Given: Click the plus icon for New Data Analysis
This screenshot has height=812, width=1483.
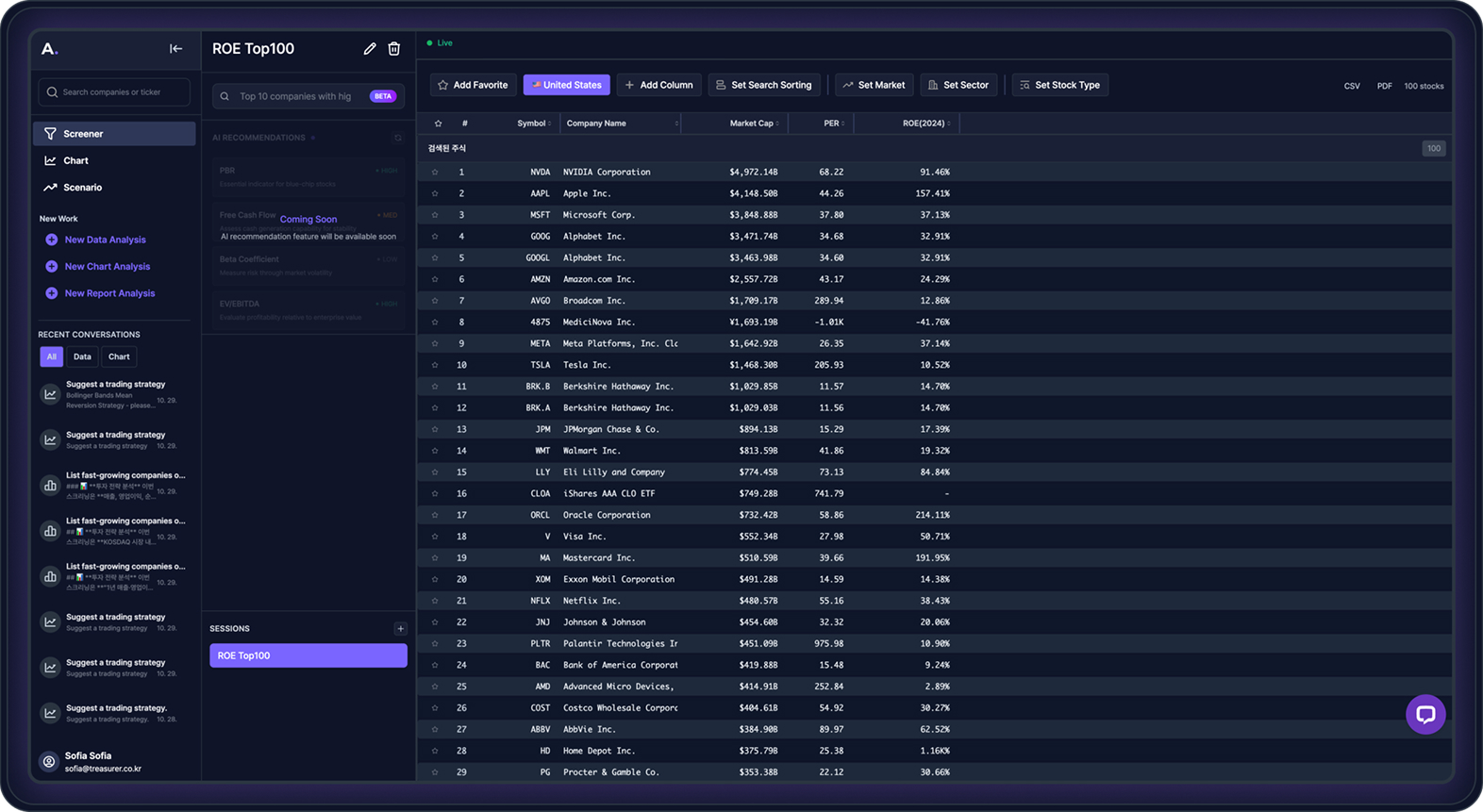Looking at the screenshot, I should 52,240.
